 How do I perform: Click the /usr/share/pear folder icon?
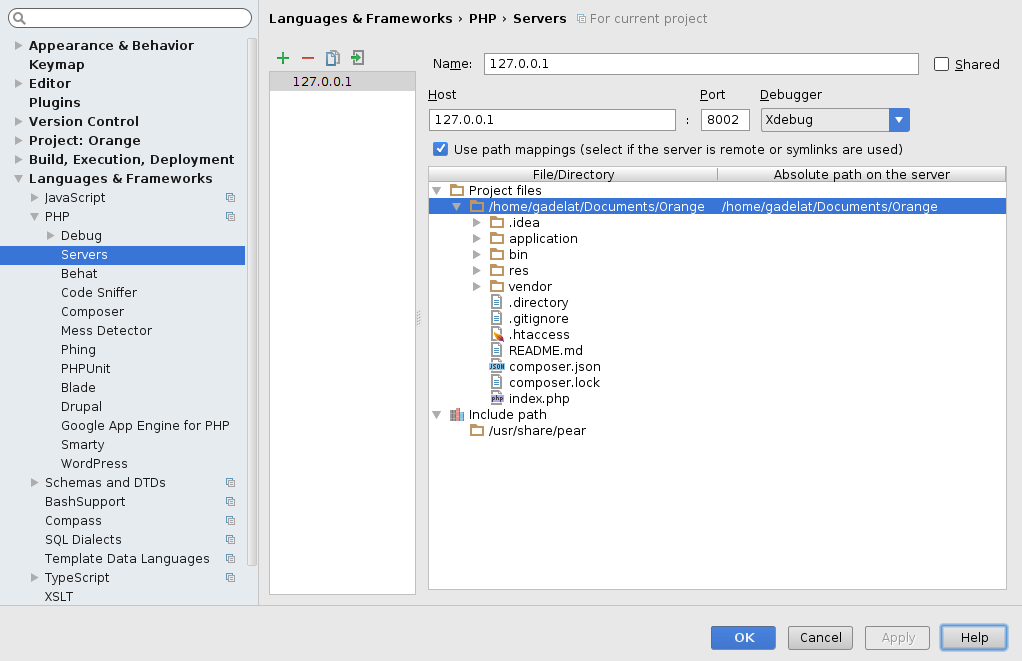click(x=477, y=430)
